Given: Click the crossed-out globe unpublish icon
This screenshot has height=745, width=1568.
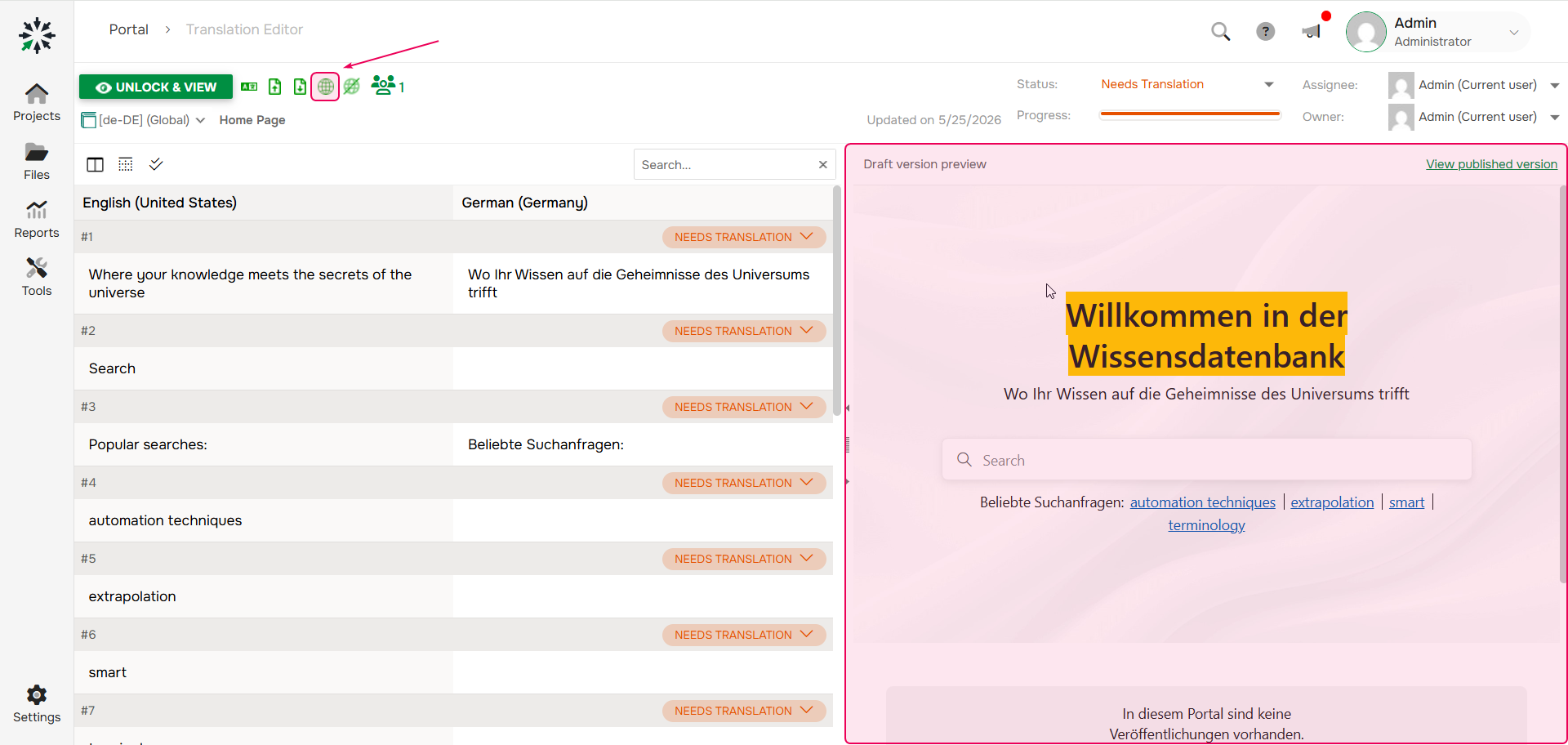Looking at the screenshot, I should tap(352, 87).
